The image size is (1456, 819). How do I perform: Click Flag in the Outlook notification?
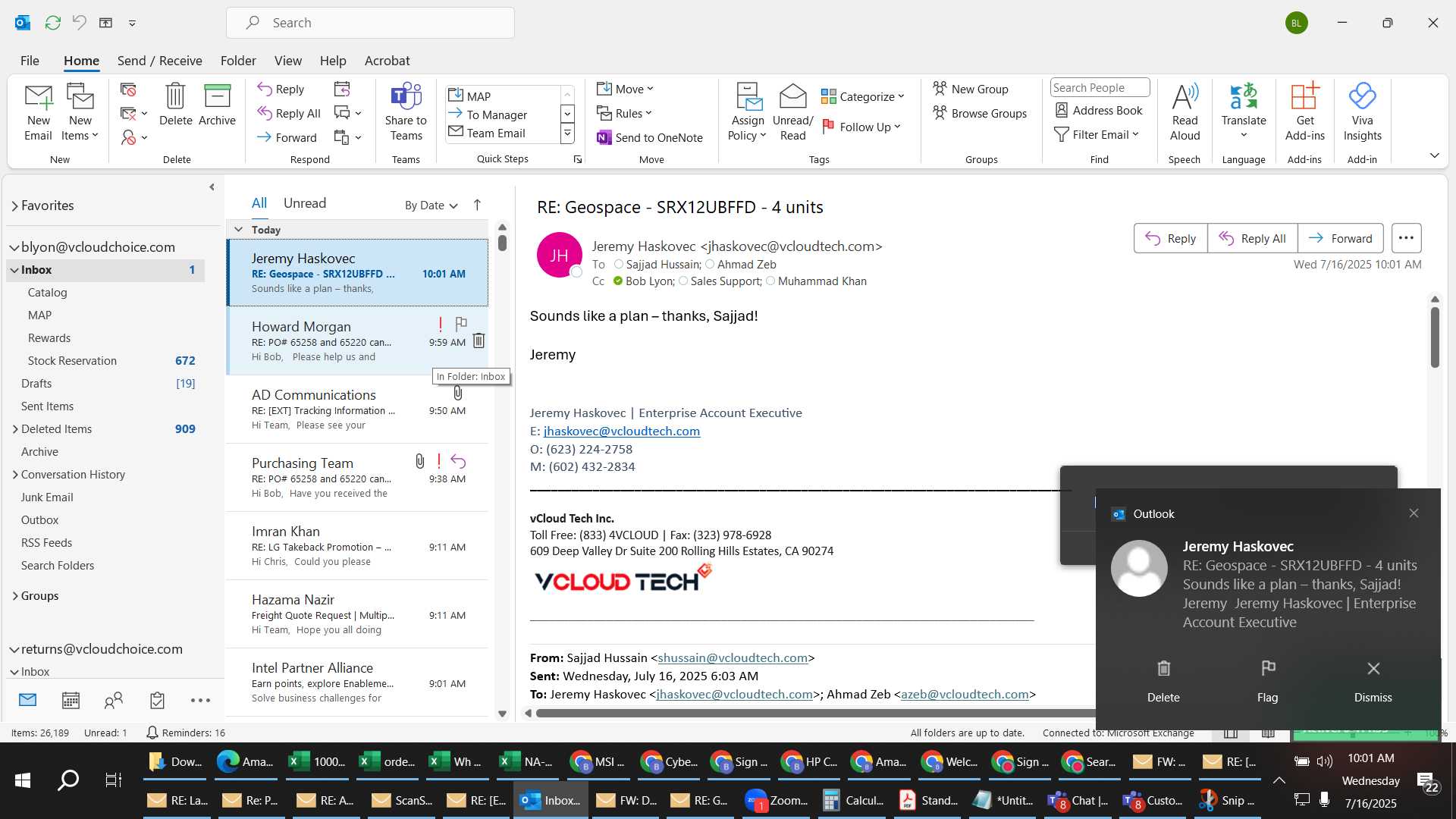coord(1267,681)
